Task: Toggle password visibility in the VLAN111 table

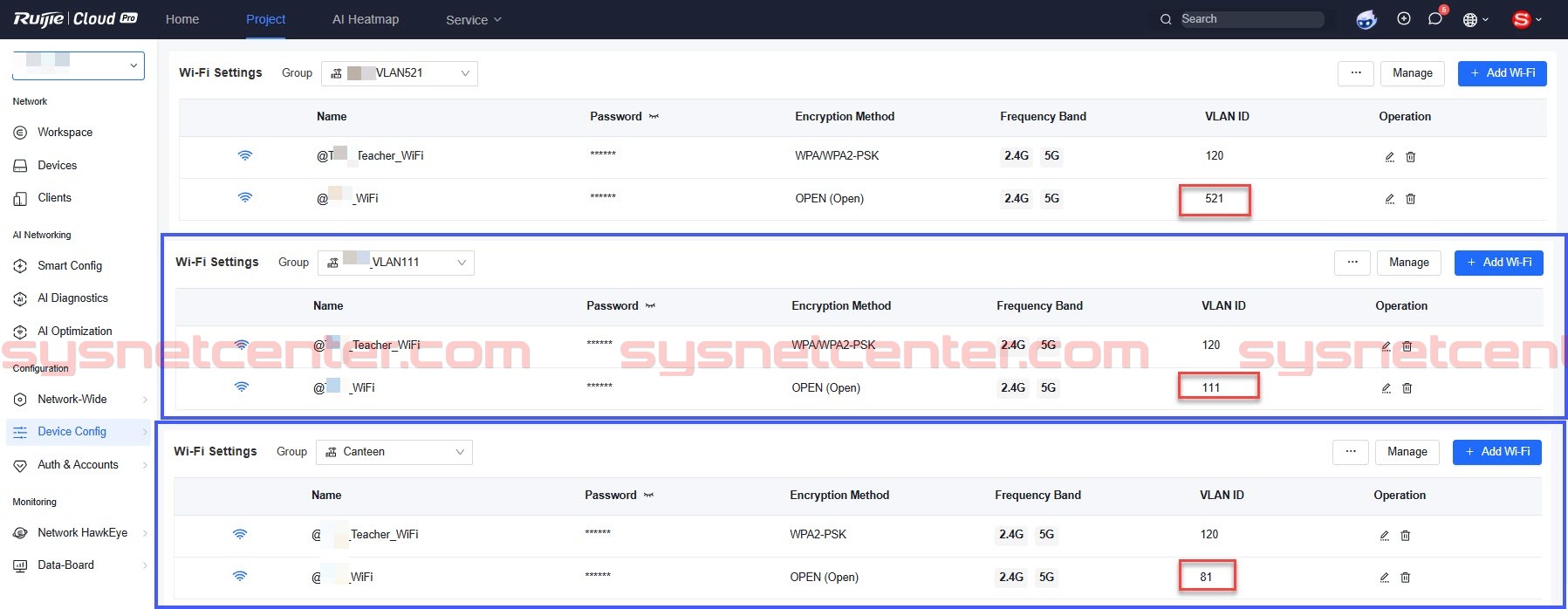Action: 650,306
